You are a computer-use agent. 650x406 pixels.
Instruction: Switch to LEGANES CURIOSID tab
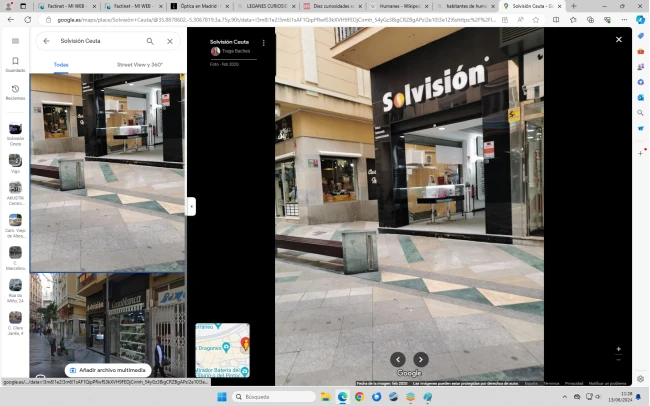pos(267,6)
